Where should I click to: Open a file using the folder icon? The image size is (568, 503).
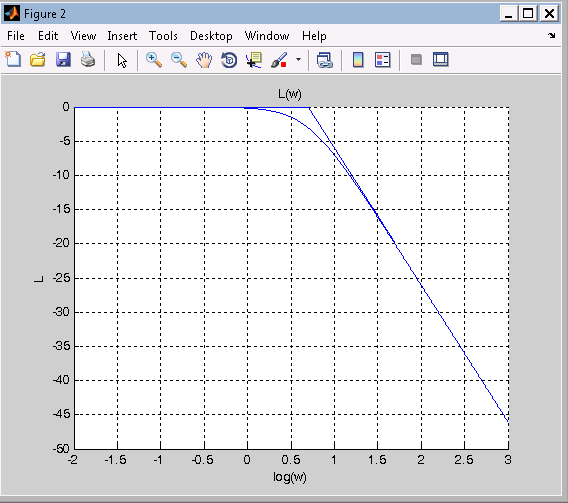click(38, 60)
